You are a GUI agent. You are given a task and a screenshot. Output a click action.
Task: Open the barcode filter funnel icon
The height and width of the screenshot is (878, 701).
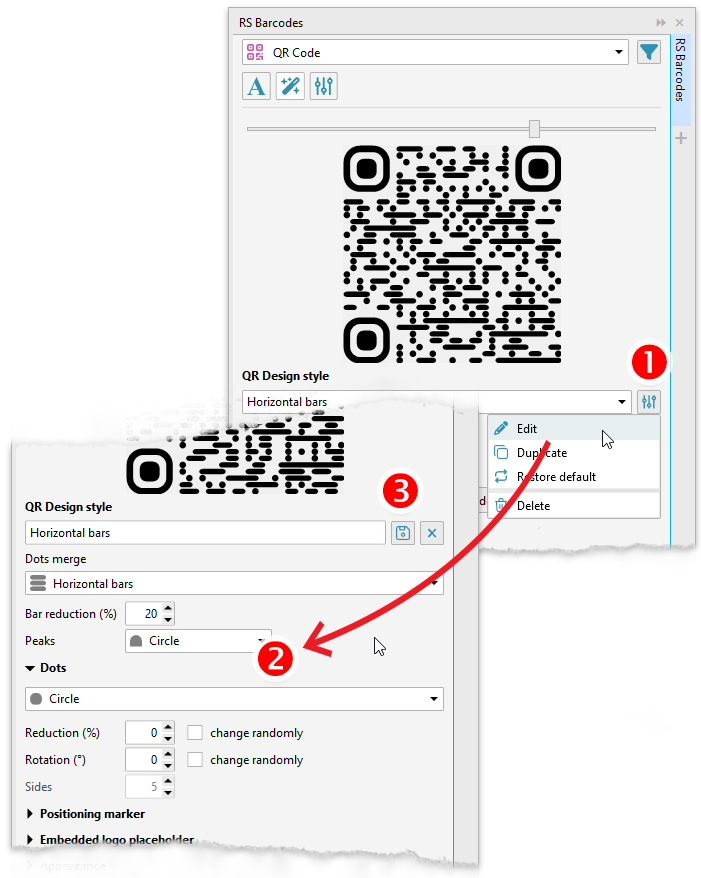[x=649, y=52]
